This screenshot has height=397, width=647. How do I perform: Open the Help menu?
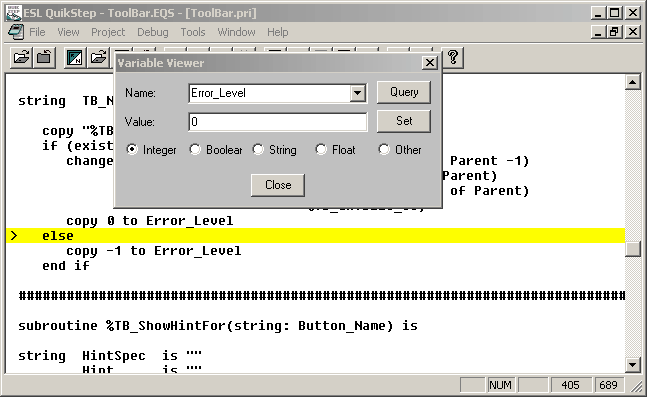click(278, 32)
